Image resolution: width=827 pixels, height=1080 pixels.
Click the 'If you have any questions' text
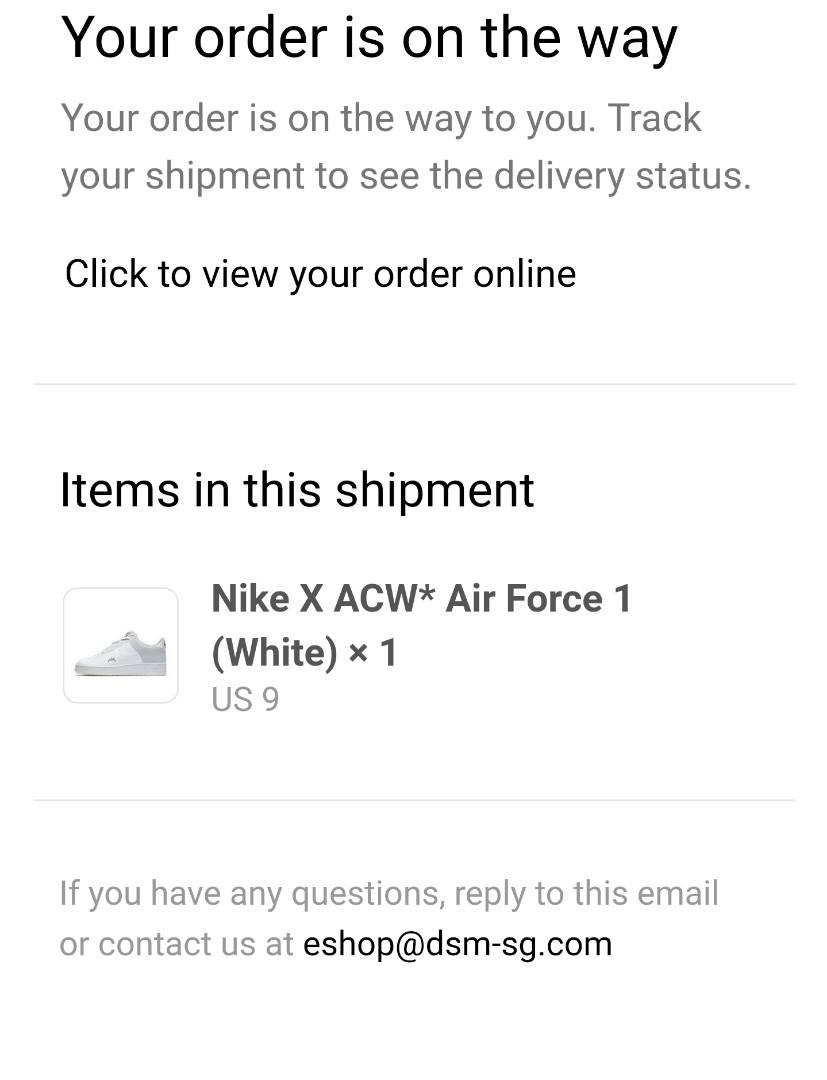(251, 893)
